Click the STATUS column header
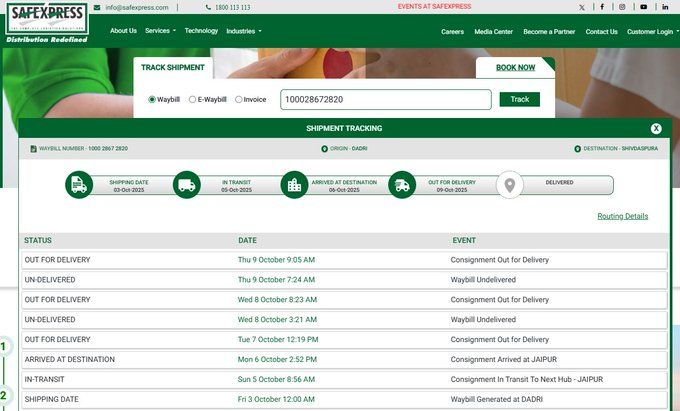Viewport: 680px width, 411px height. pyautogui.click(x=38, y=240)
